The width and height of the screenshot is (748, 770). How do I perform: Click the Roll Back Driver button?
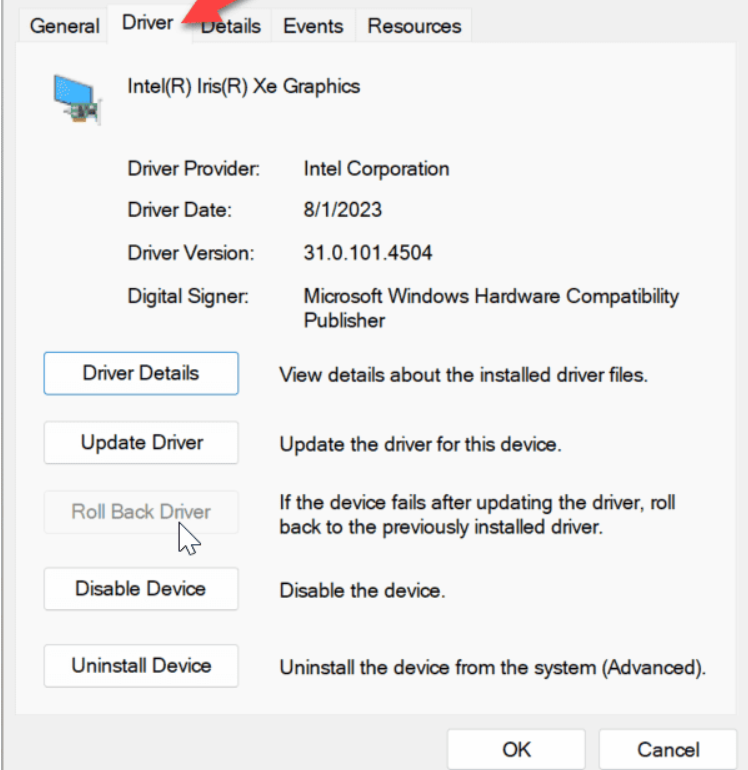[141, 512]
